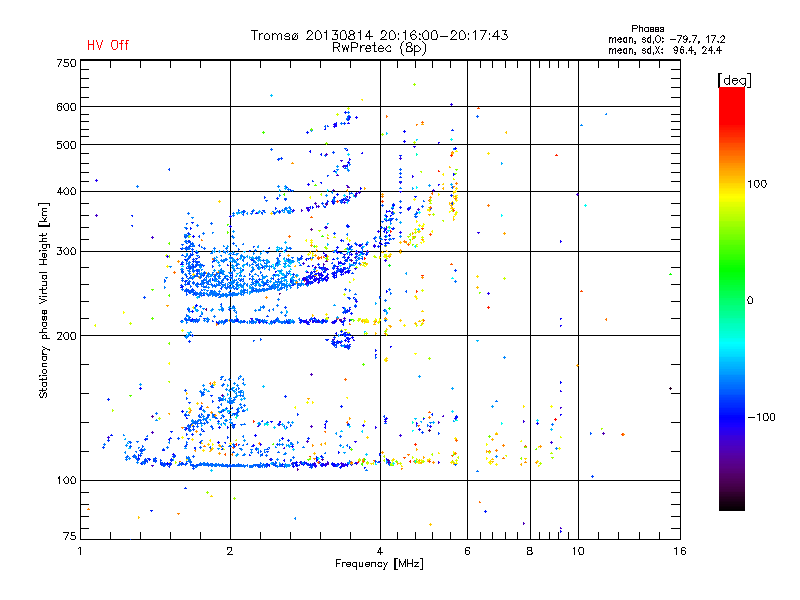The height and width of the screenshot is (600, 800).
Task: Click the '4' frequency axis label
Action: (380, 551)
